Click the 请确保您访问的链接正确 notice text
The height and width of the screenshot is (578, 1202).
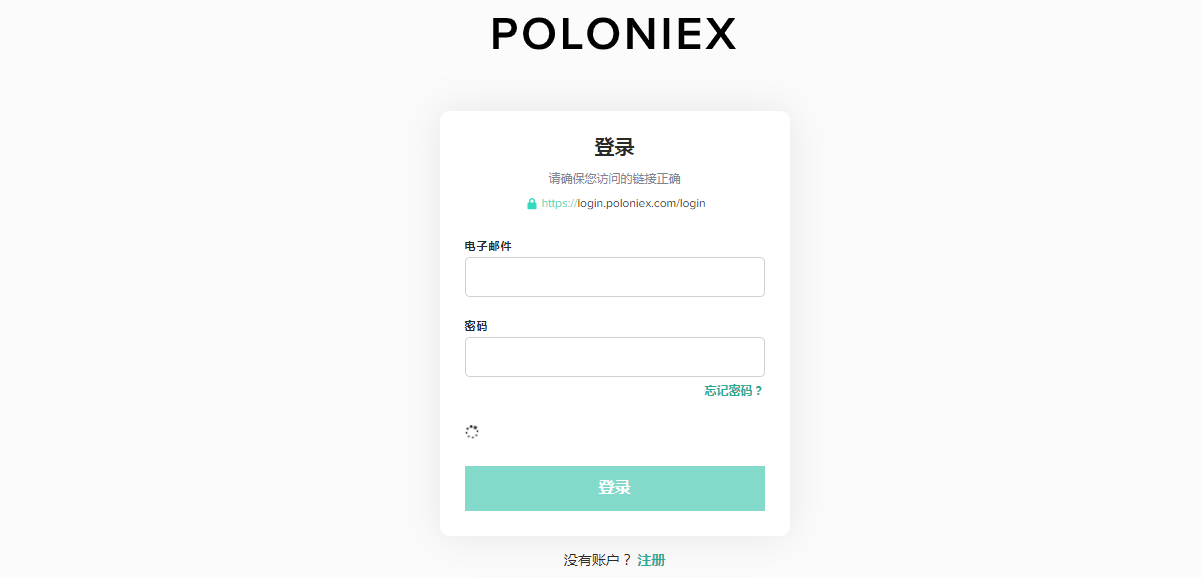pyautogui.click(x=614, y=179)
